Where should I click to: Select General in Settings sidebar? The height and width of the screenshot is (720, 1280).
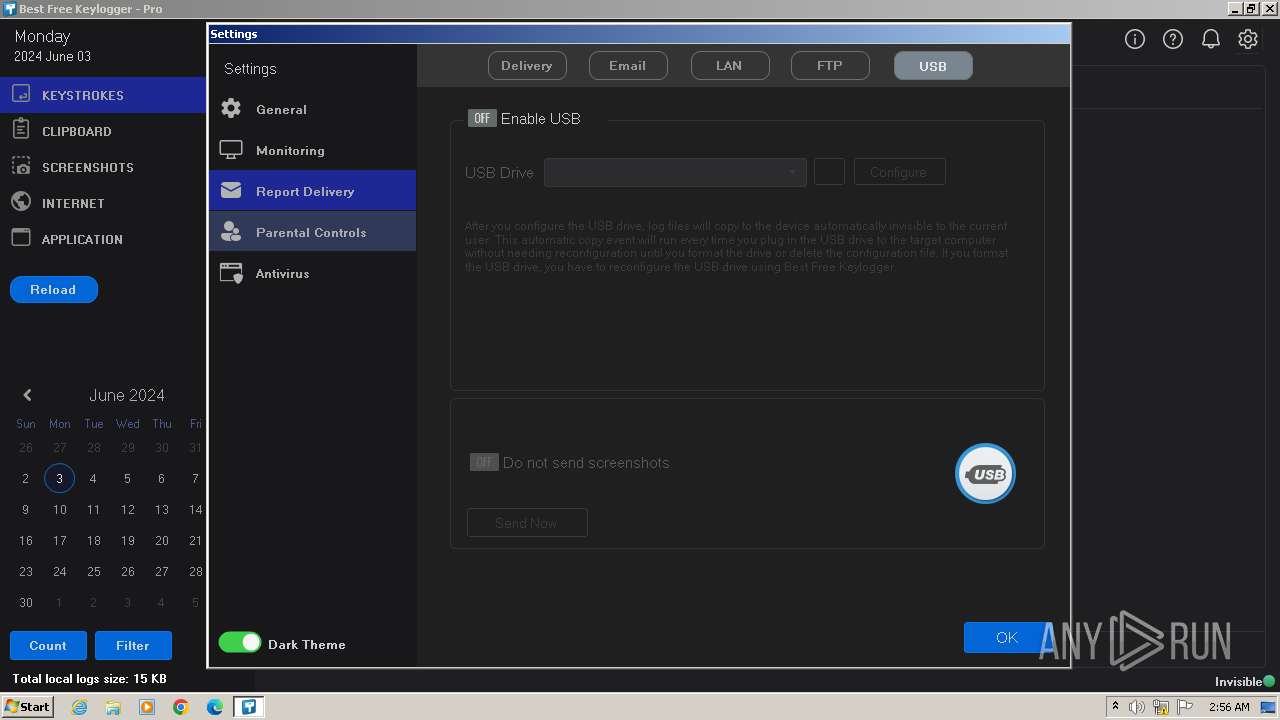click(312, 109)
